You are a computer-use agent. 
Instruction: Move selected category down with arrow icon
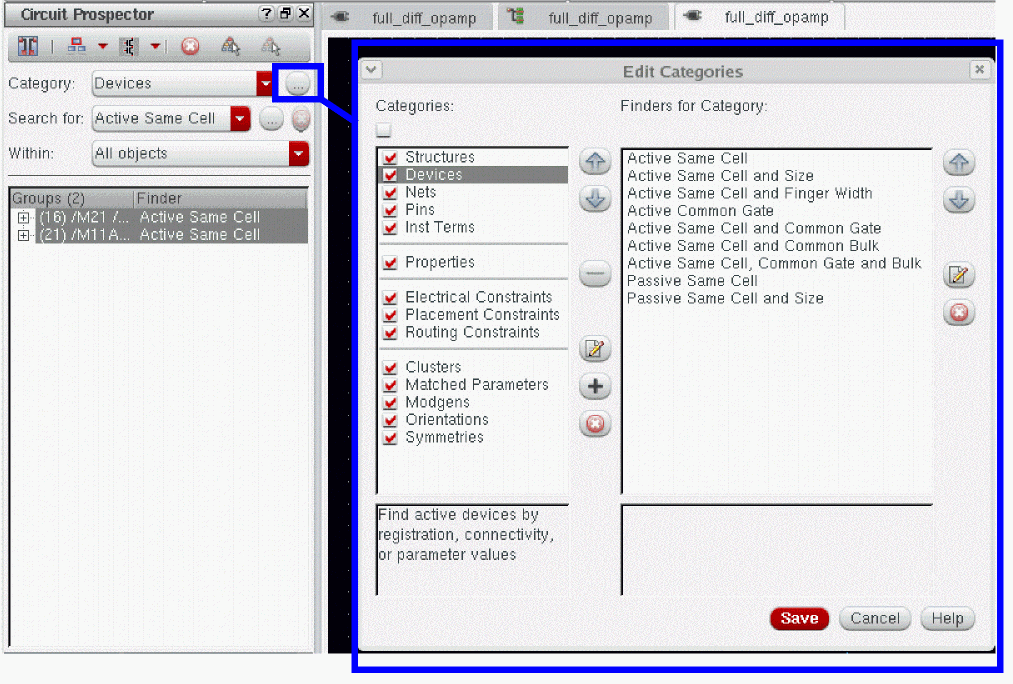pyautogui.click(x=595, y=199)
